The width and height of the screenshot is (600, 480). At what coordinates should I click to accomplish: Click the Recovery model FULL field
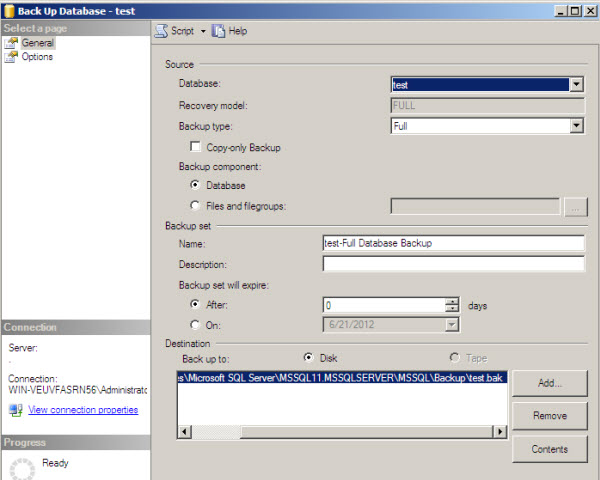pyautogui.click(x=487, y=106)
